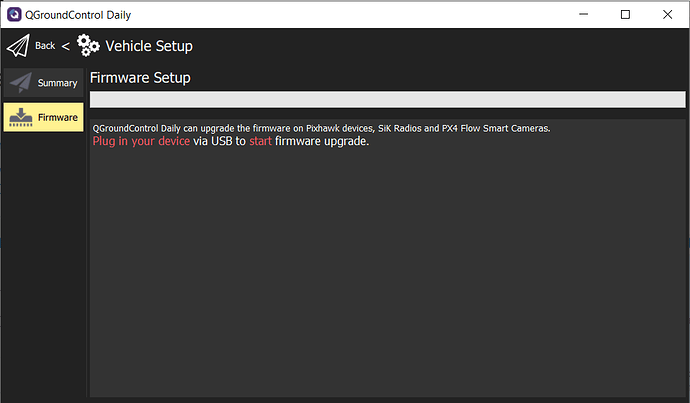Click the QGroundControl logo in title bar
Screen dimensions: 690x403
tap(14, 15)
